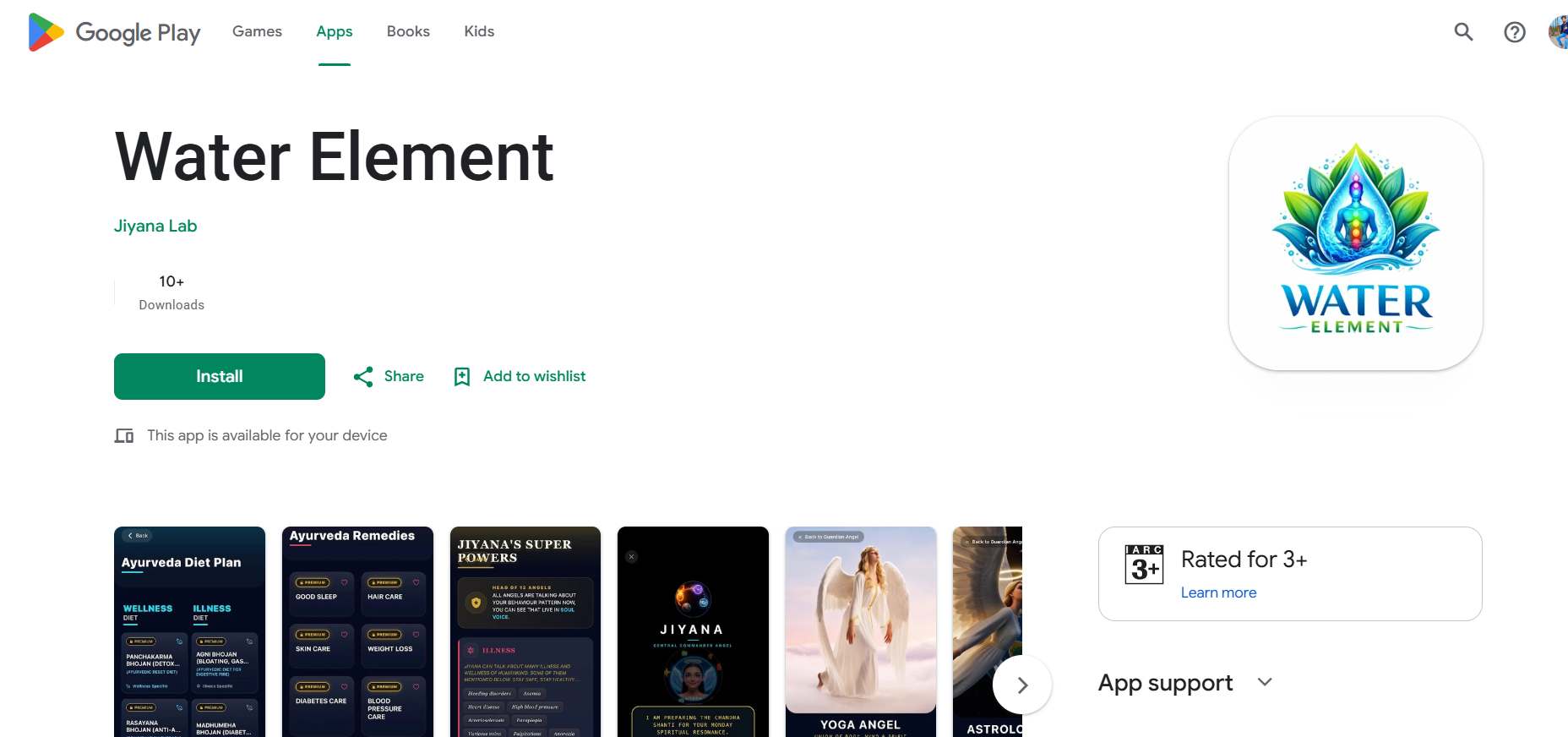Install the Water Element app

point(220,376)
